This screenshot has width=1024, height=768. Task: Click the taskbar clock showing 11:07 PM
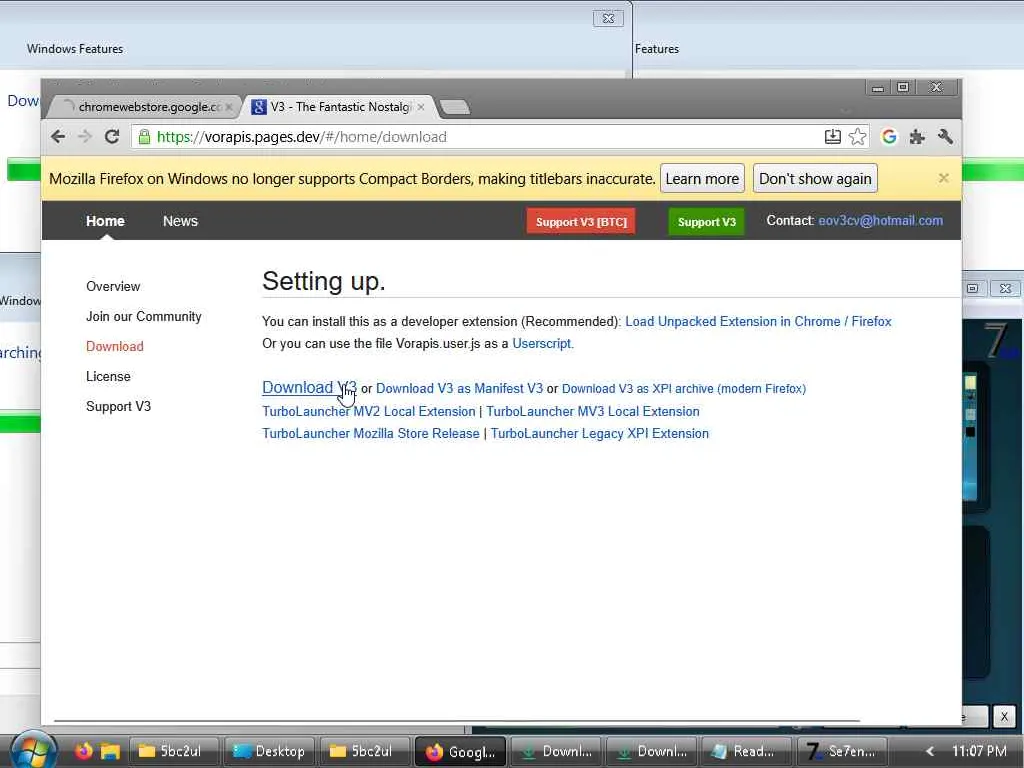coord(978,751)
